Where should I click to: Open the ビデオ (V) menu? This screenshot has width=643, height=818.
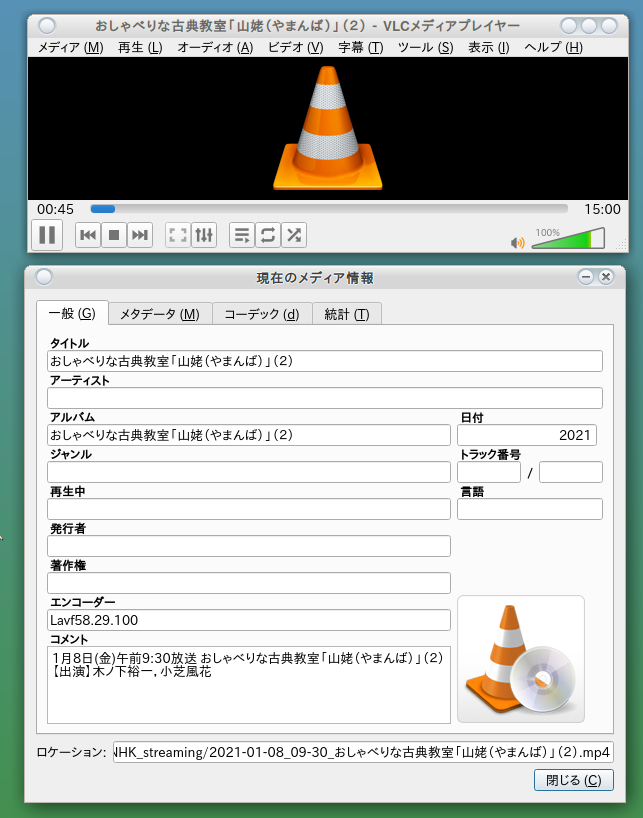[x=296, y=47]
